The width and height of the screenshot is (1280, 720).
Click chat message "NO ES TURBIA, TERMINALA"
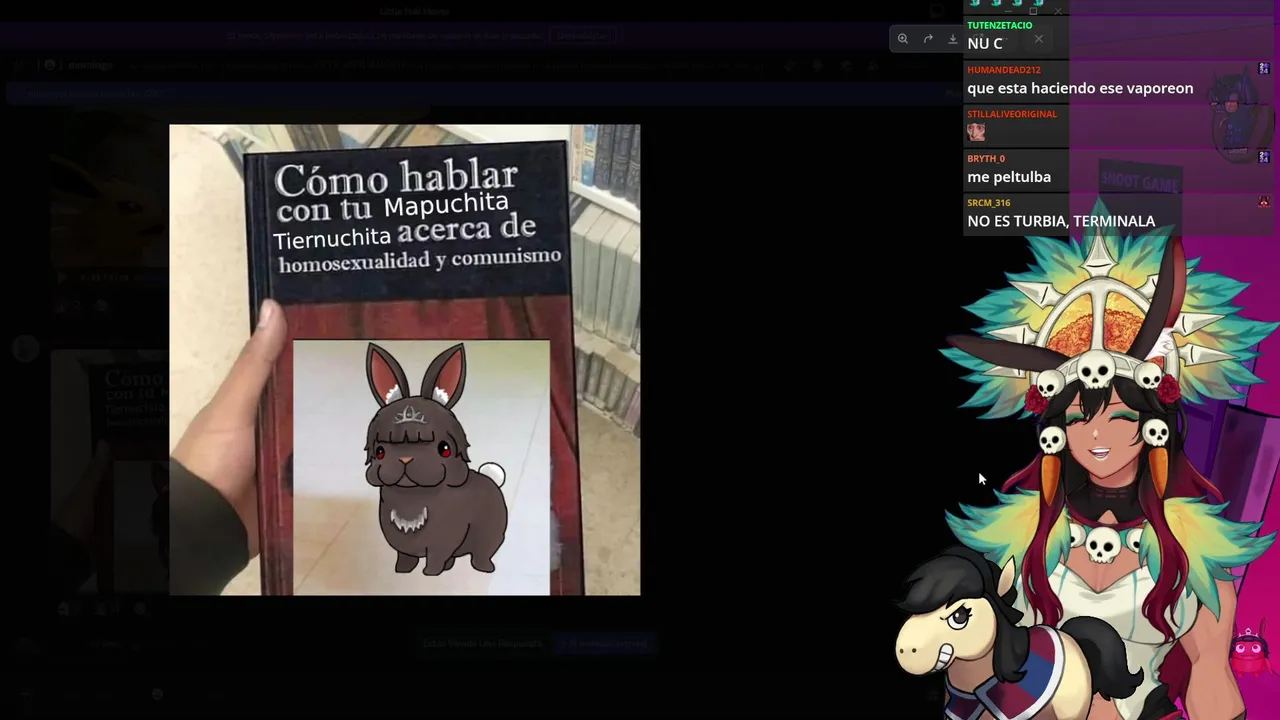1061,221
